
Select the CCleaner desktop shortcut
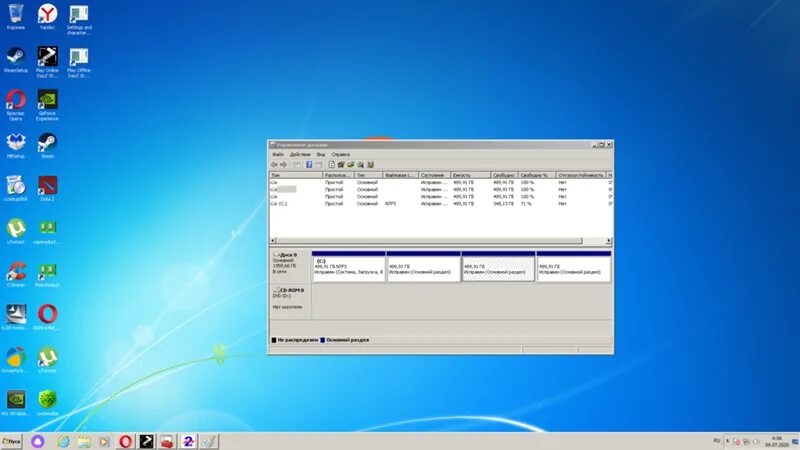[16, 274]
